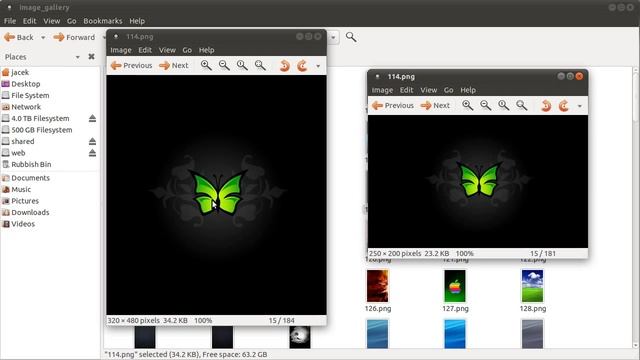Eject the web volume
The height and width of the screenshot is (360, 640).
tap(92, 153)
